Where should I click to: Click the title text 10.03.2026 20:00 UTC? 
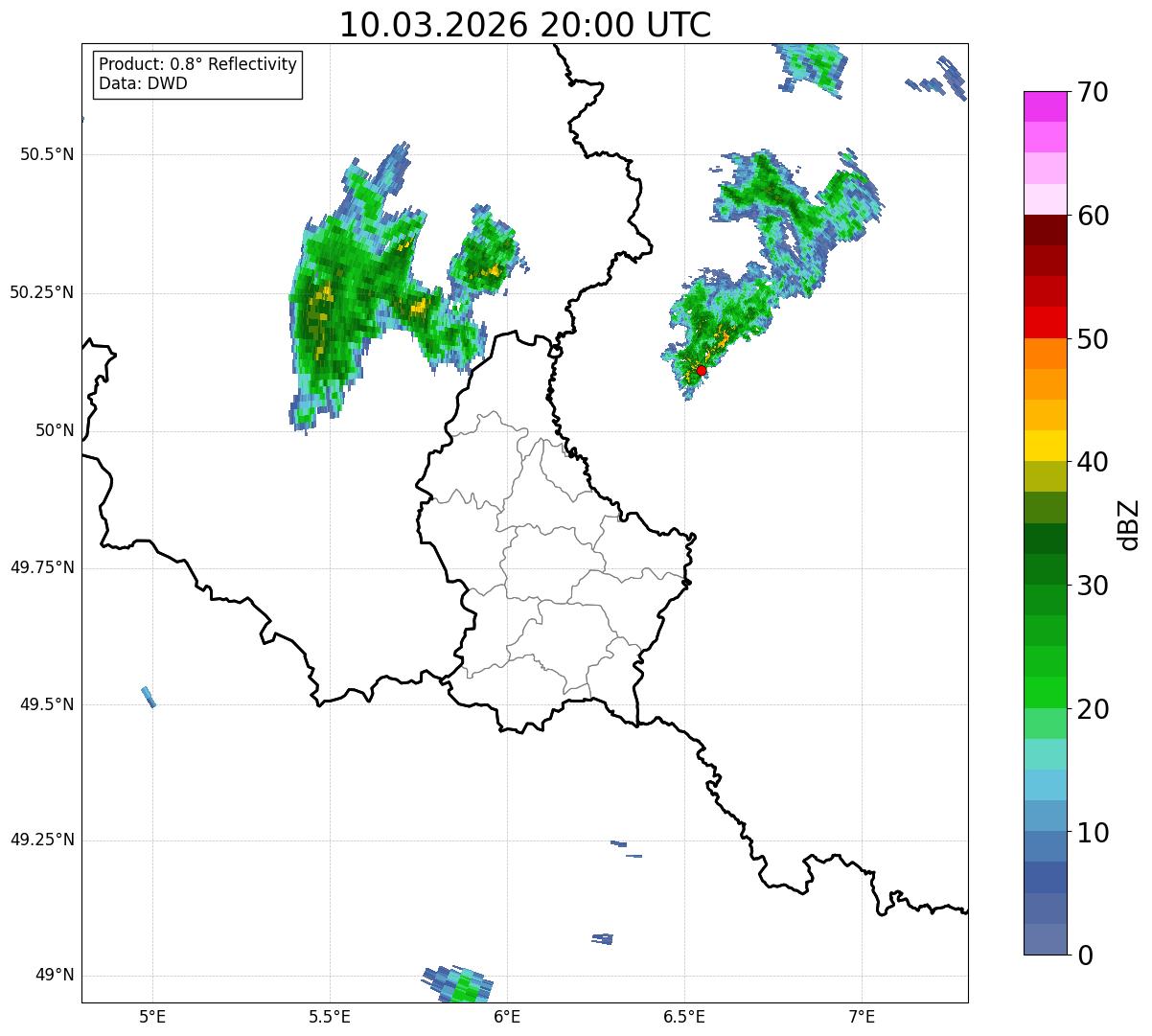click(525, 25)
